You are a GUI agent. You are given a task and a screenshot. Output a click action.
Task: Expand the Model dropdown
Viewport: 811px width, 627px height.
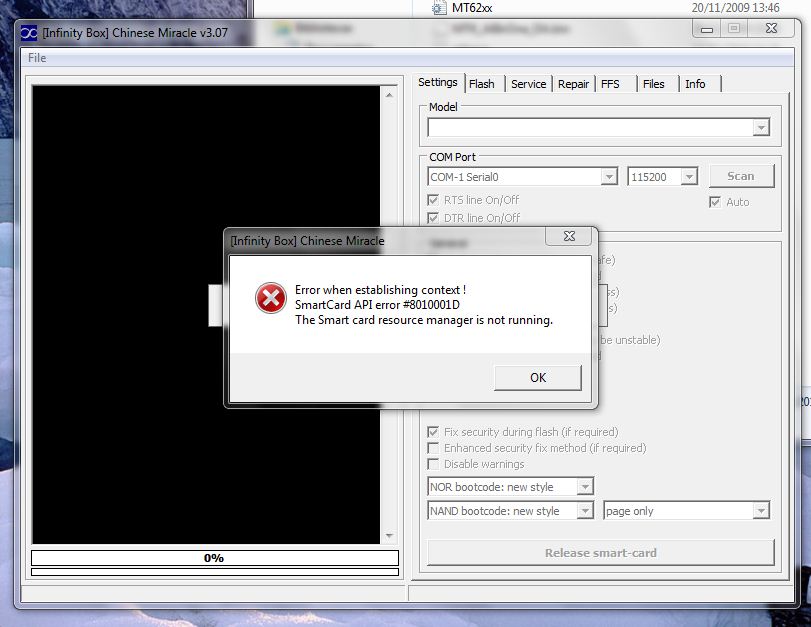[761, 127]
